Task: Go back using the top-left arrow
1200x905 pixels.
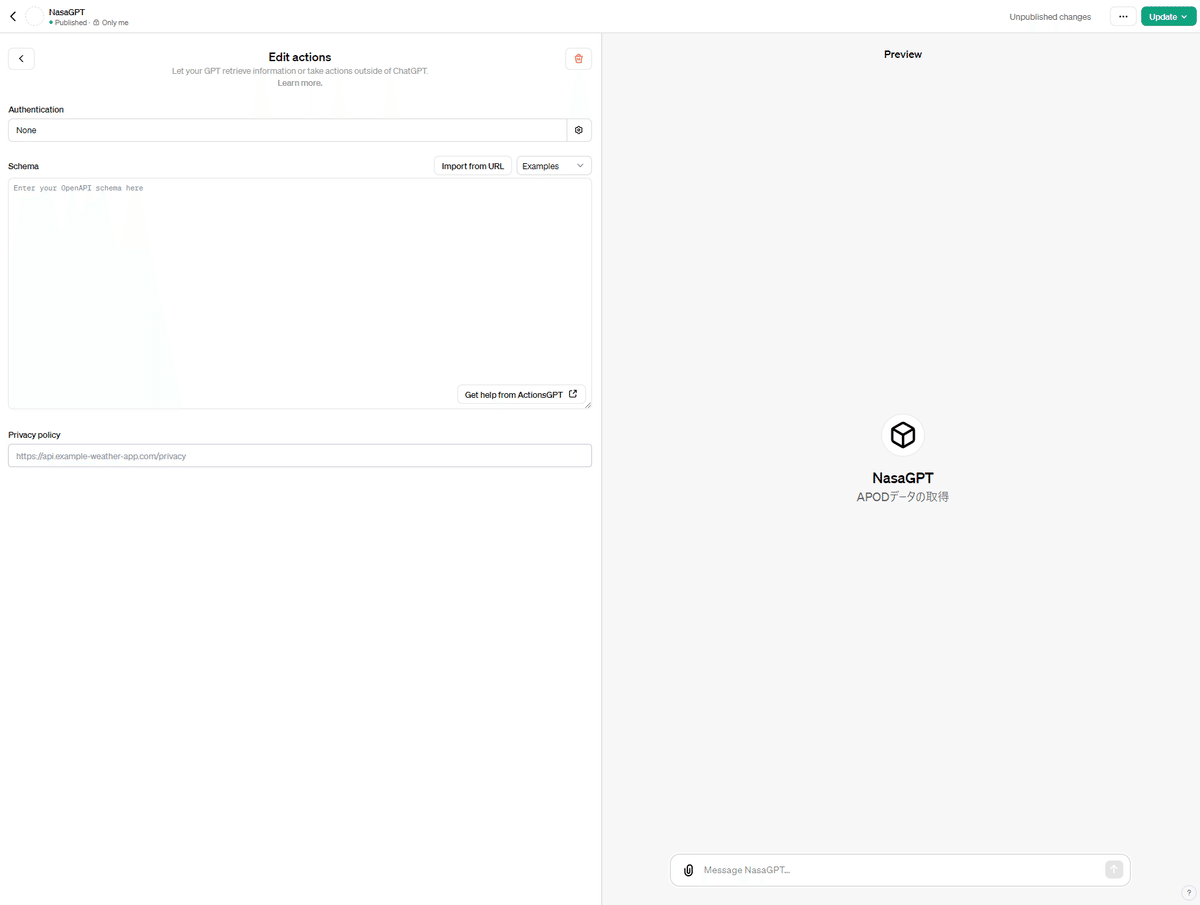Action: (13, 16)
